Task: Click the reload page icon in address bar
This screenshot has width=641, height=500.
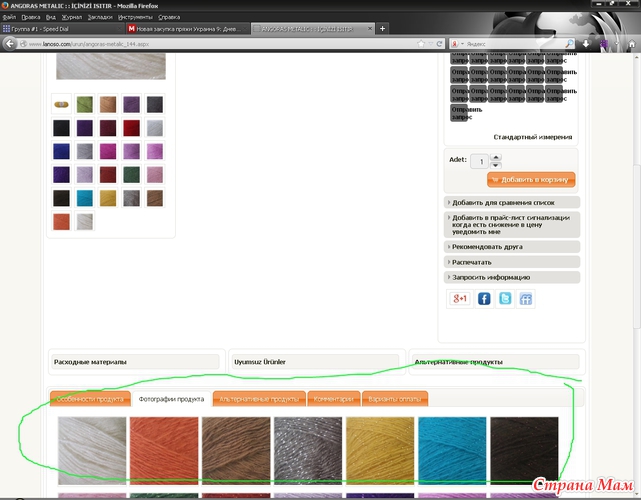Action: click(439, 44)
